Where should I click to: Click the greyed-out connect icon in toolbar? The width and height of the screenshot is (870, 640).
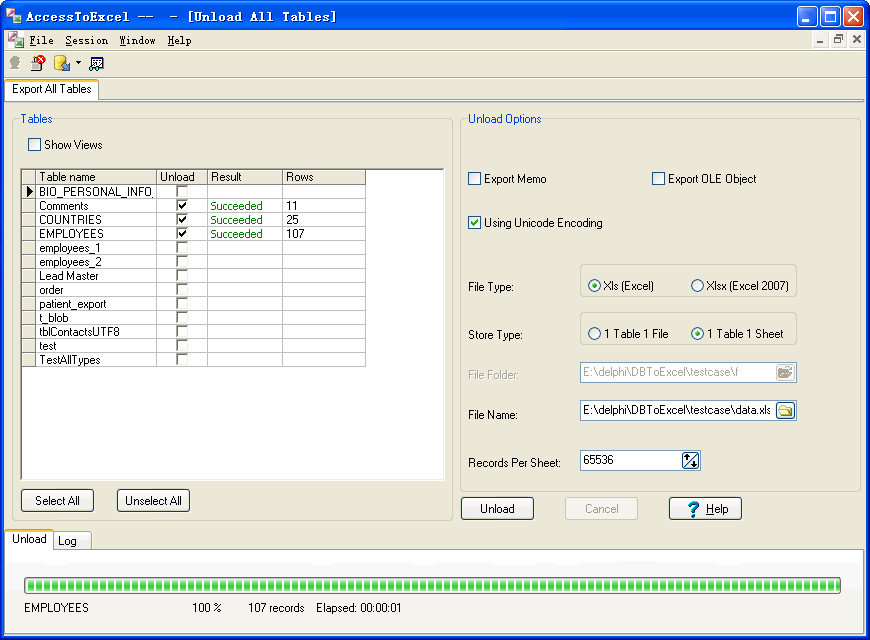15,63
